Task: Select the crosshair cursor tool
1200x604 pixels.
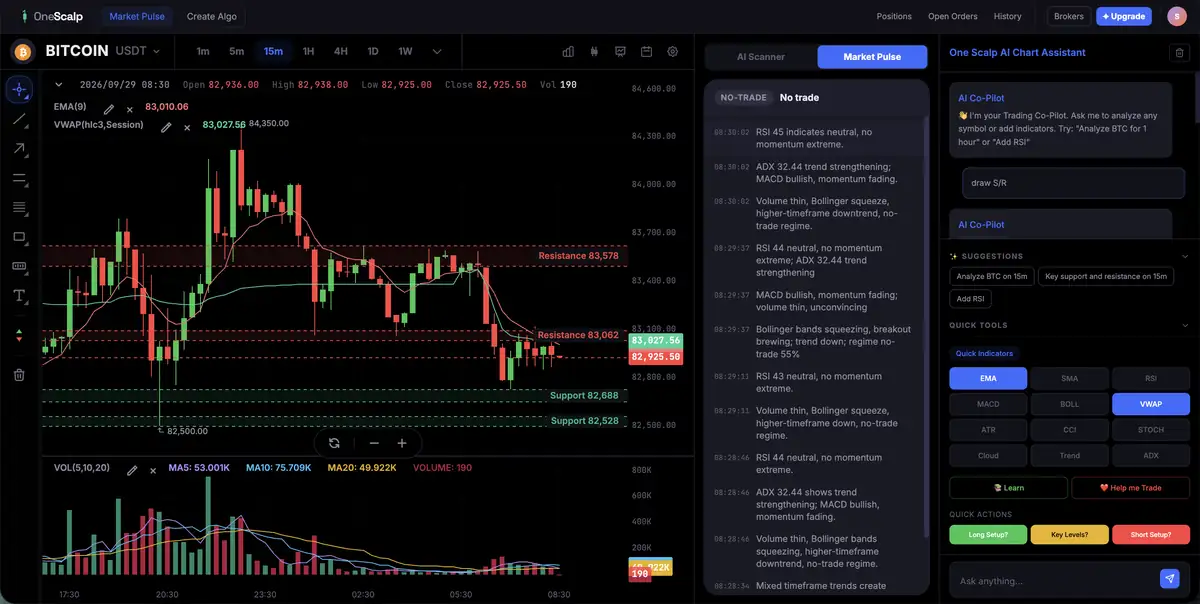Action: click(19, 90)
